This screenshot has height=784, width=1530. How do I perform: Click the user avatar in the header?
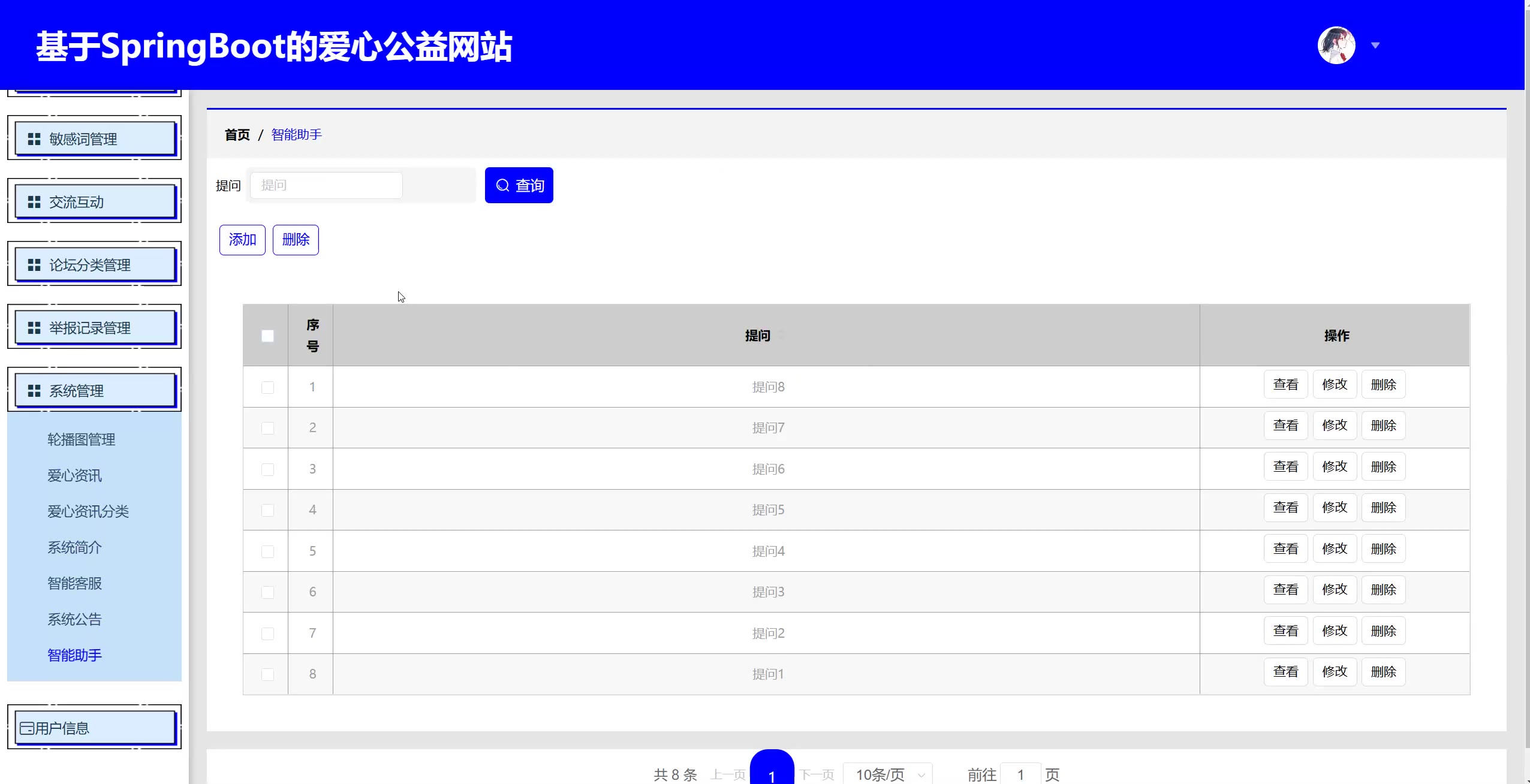coord(1336,45)
